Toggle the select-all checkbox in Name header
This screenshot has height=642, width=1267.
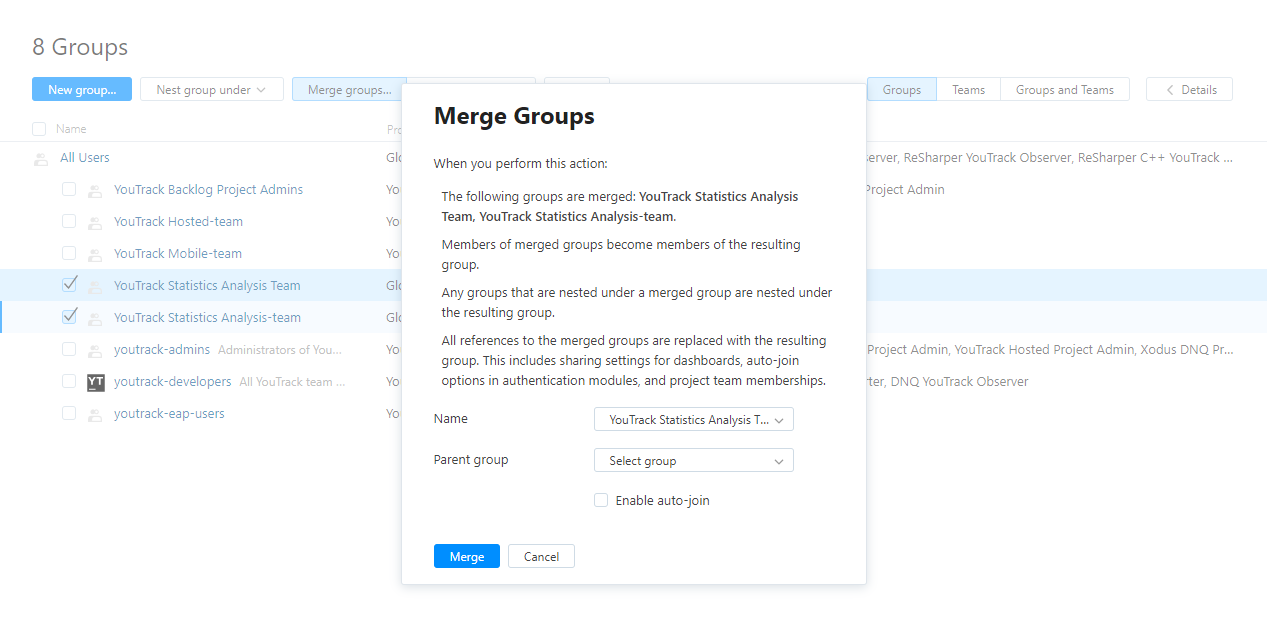pos(39,129)
